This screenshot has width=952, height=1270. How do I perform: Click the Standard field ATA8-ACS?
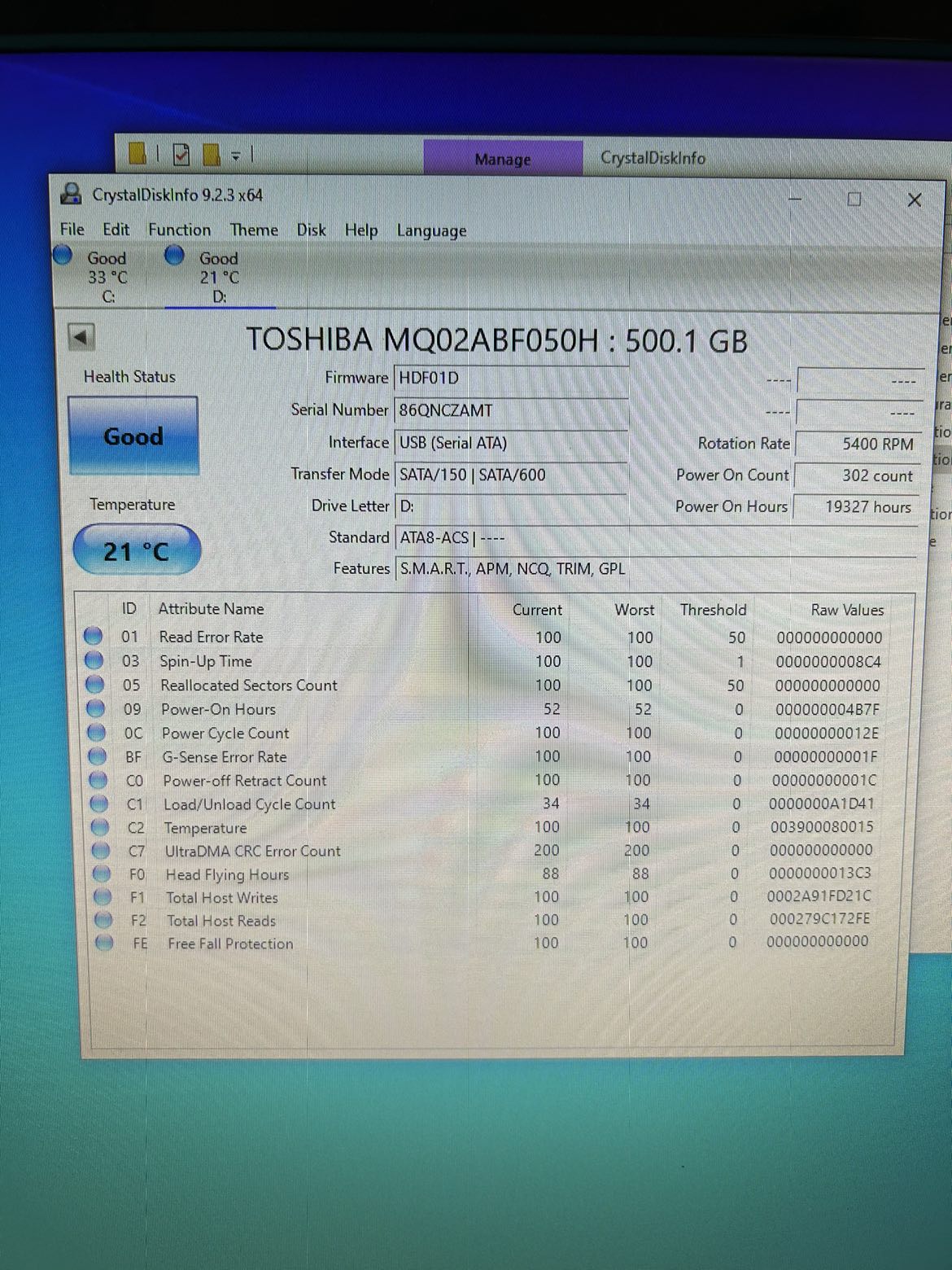[656, 537]
